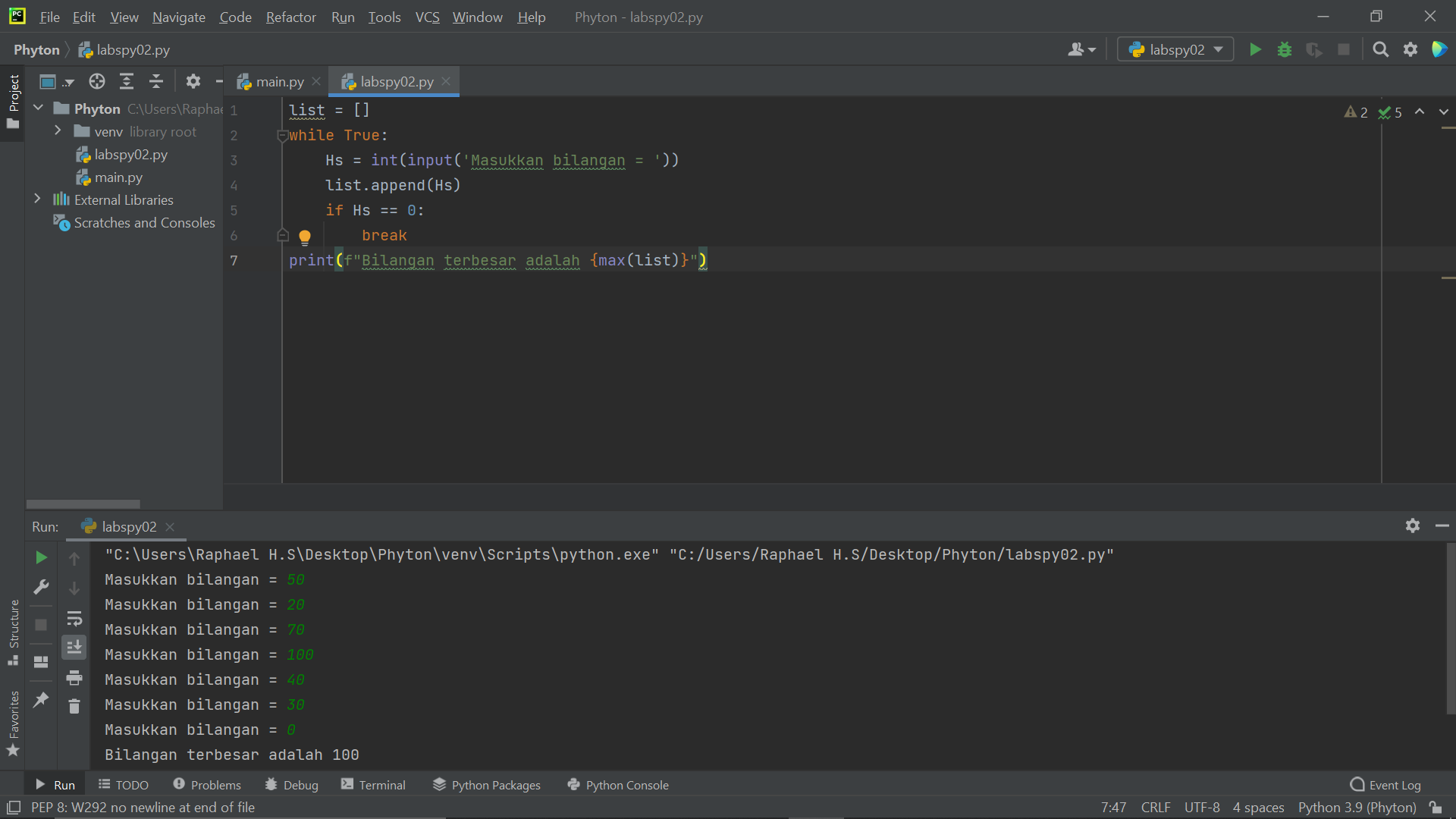Click the lightbulb intention icon on line 6
Viewport: 1456px width, 819px height.
click(305, 237)
